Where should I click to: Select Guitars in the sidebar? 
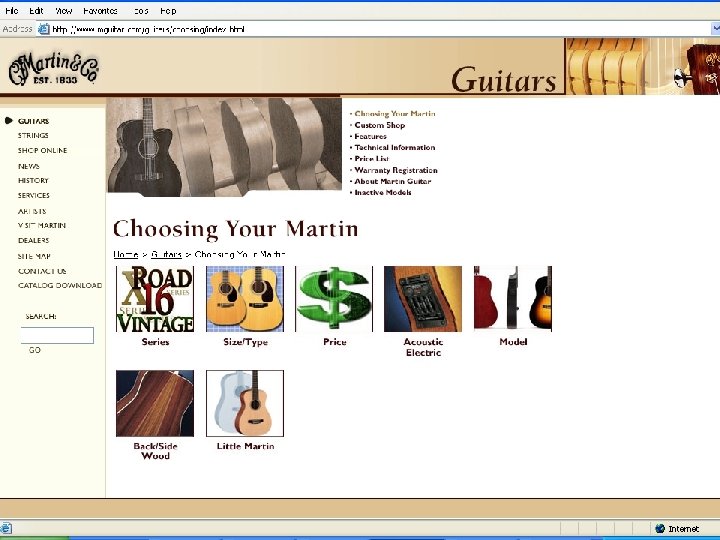click(34, 121)
